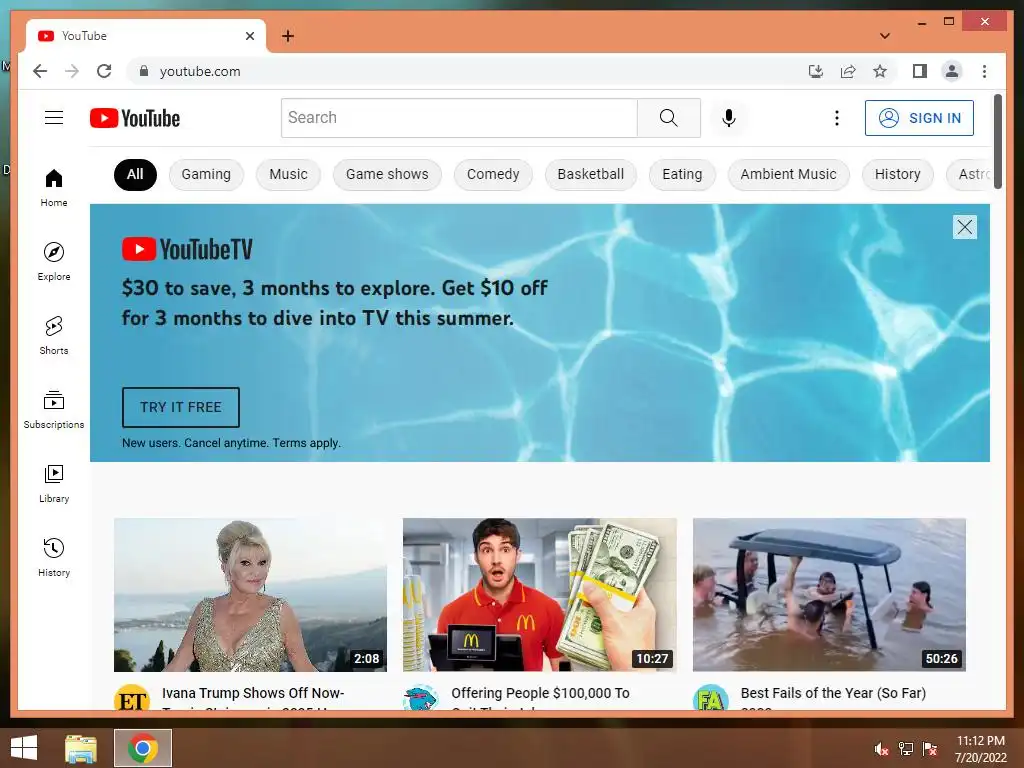This screenshot has height=768, width=1024.
Task: Select the Eating filter chip
Action: pos(682,174)
